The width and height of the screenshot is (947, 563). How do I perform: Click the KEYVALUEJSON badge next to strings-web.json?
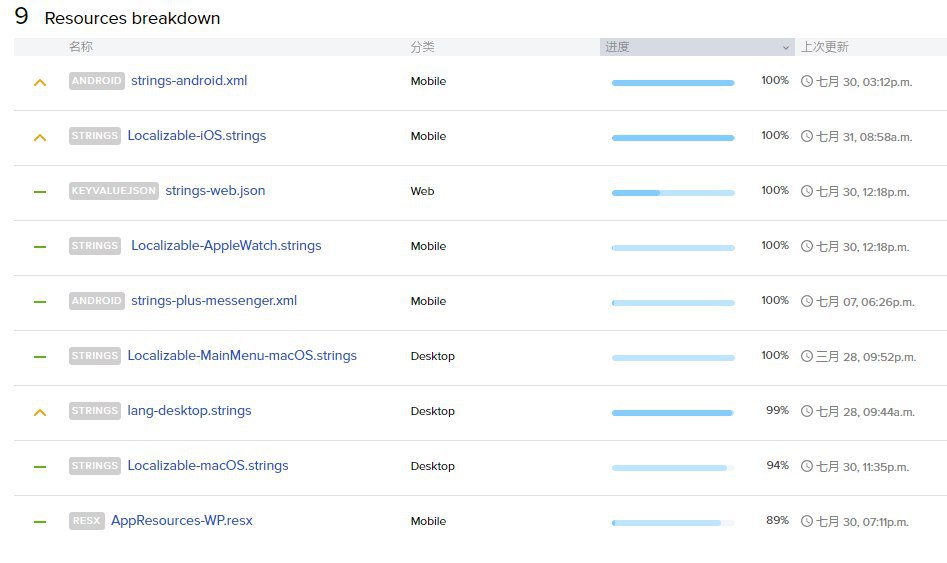[x=114, y=191]
